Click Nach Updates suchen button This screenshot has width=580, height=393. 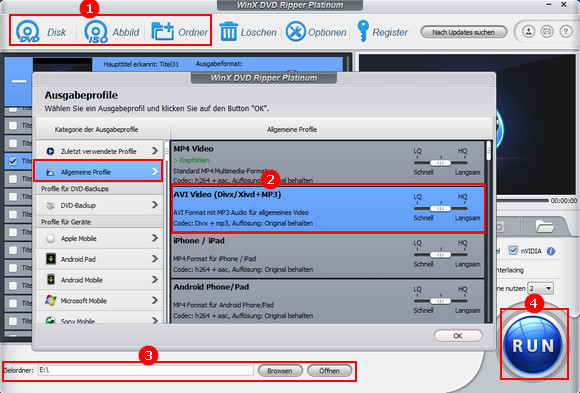pyautogui.click(x=463, y=33)
